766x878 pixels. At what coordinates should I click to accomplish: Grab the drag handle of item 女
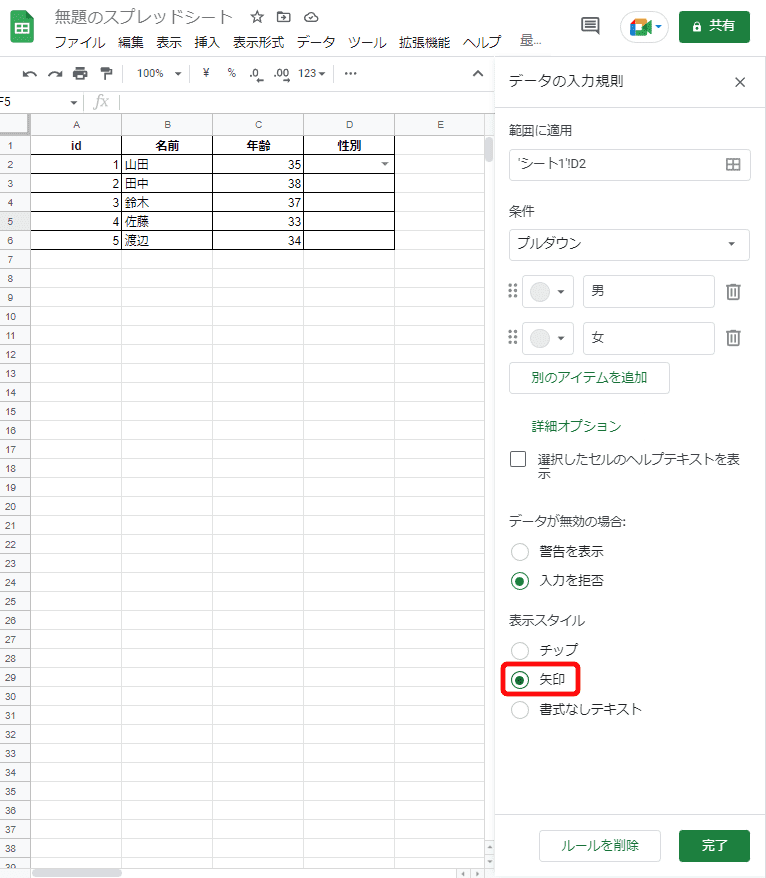(512, 337)
